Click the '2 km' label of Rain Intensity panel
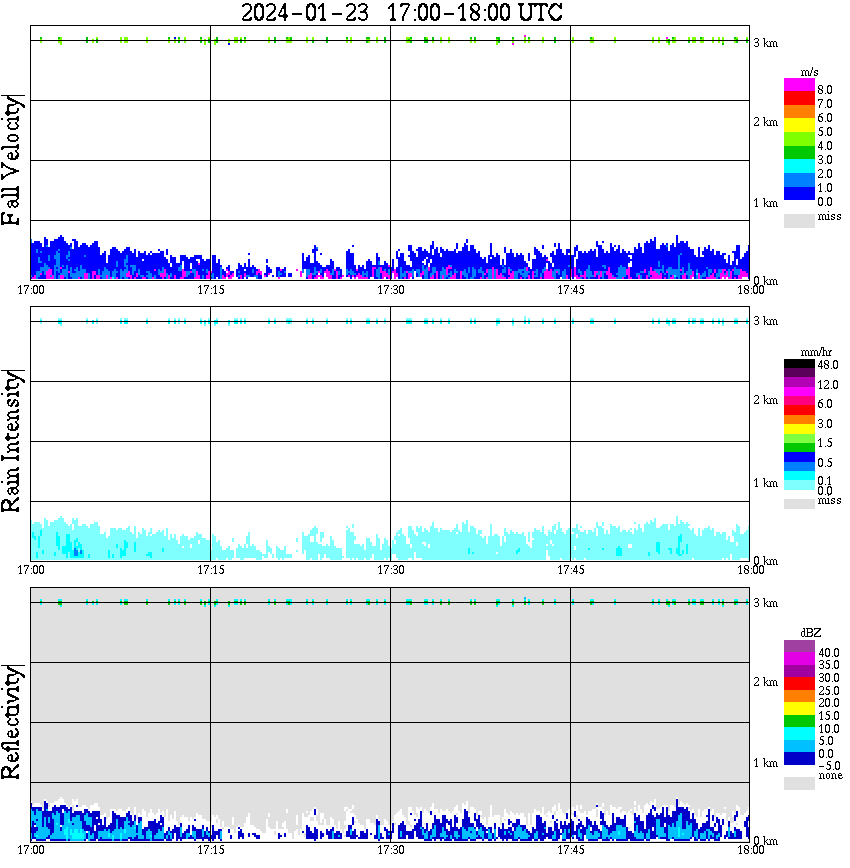 click(766, 400)
